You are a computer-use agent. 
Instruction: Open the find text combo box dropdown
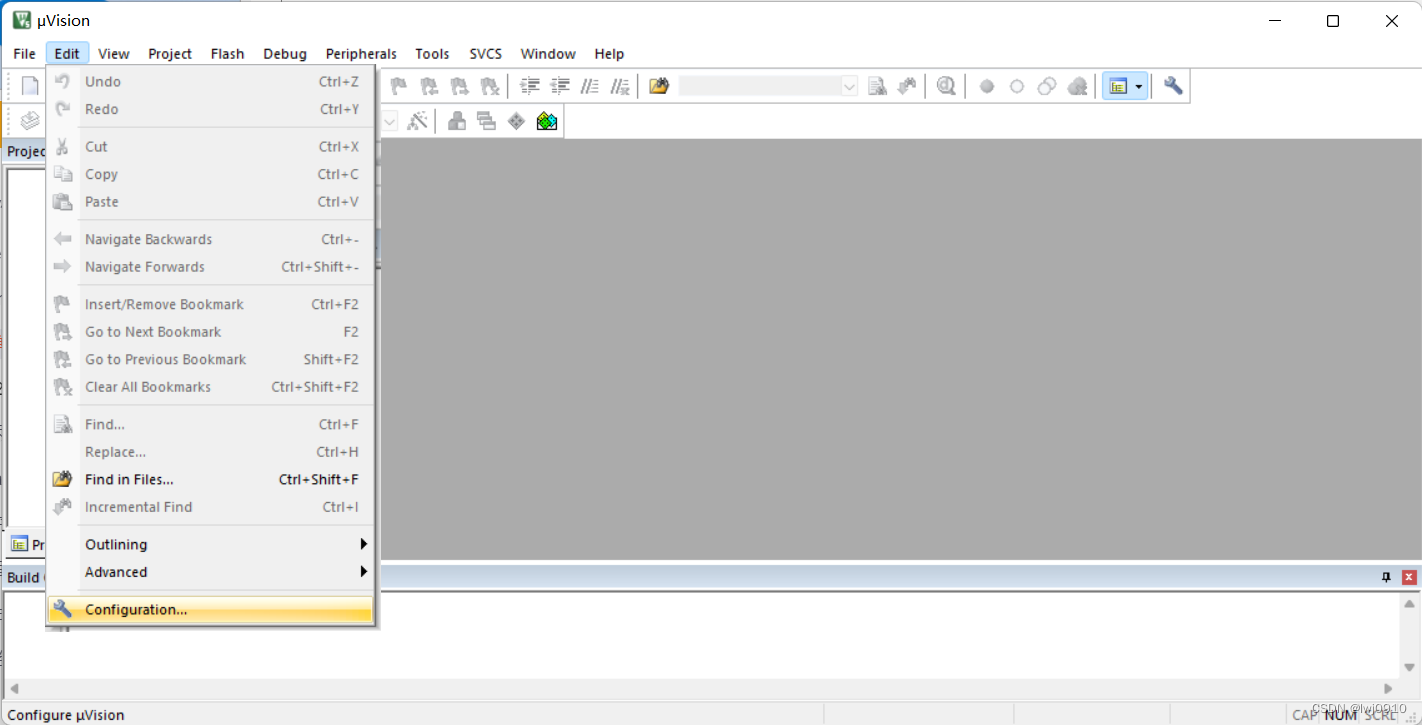[x=849, y=86]
